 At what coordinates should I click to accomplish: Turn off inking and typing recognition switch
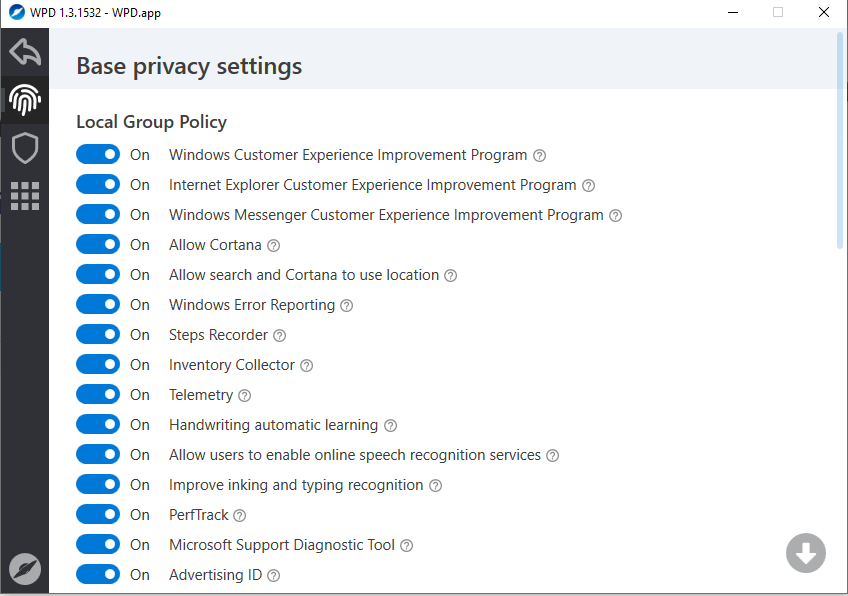[98, 485]
